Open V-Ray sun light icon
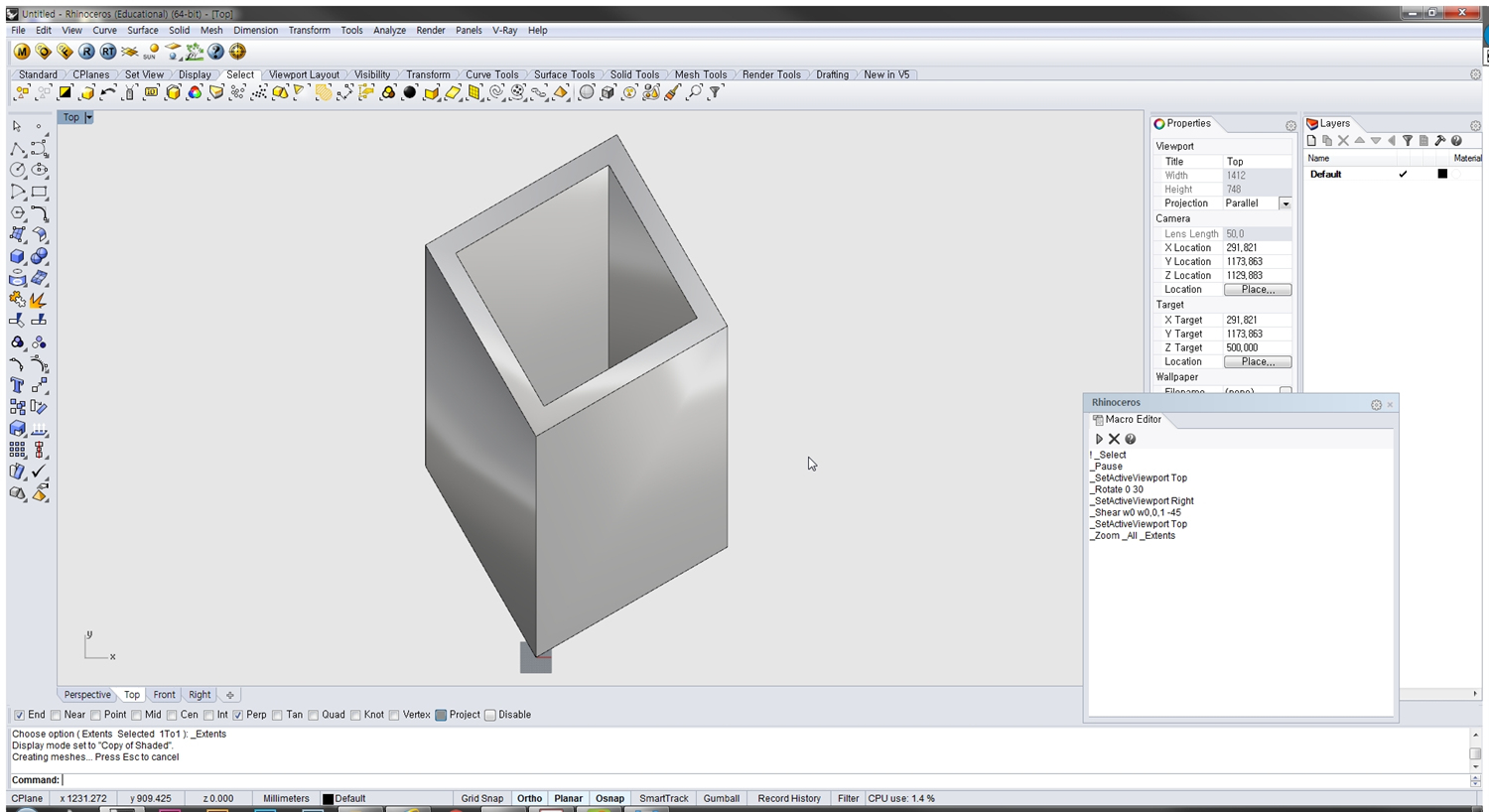Screen dimensions: 1489x812 coord(151,52)
